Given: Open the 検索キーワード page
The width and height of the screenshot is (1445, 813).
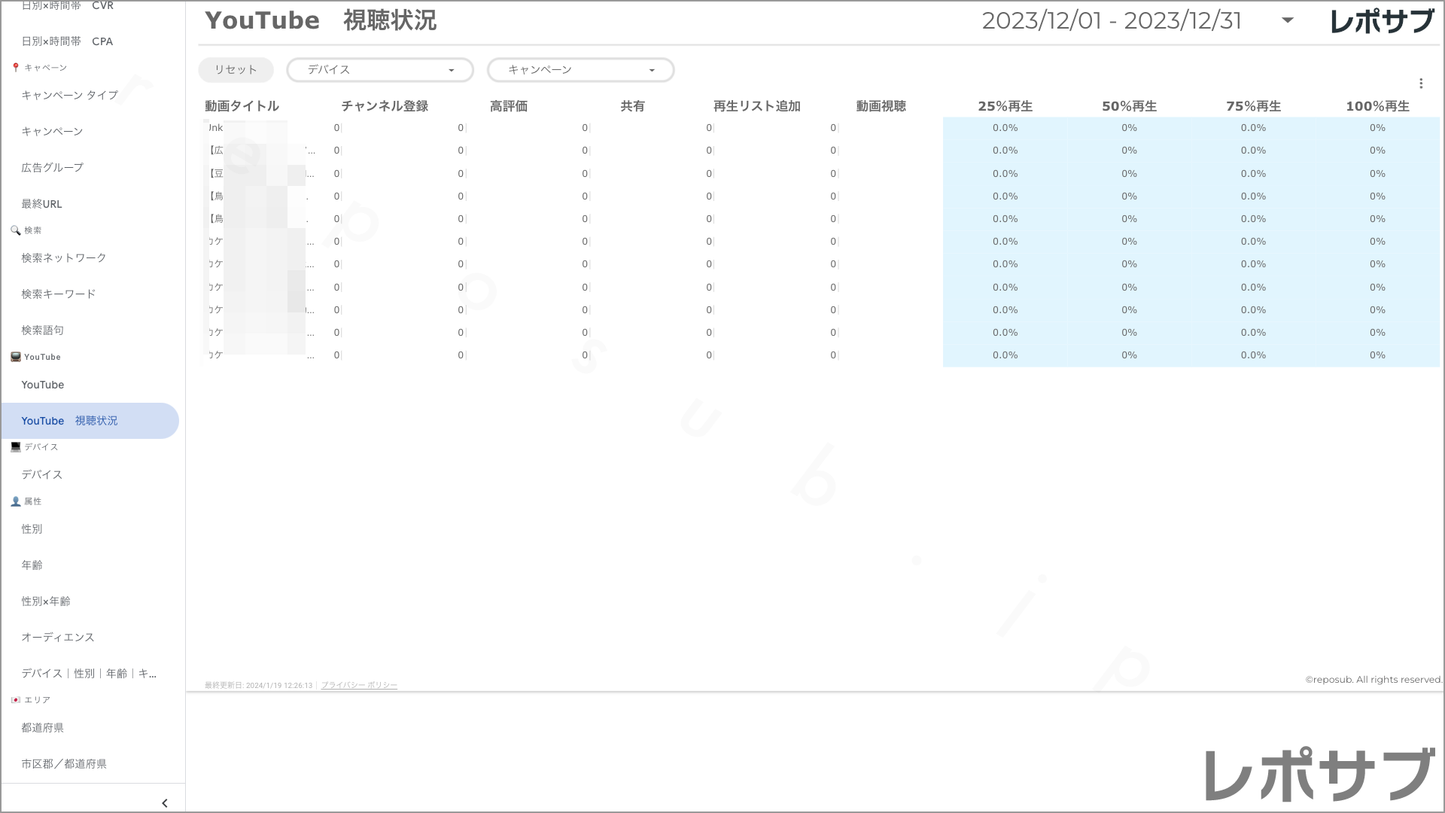Looking at the screenshot, I should pos(59,294).
